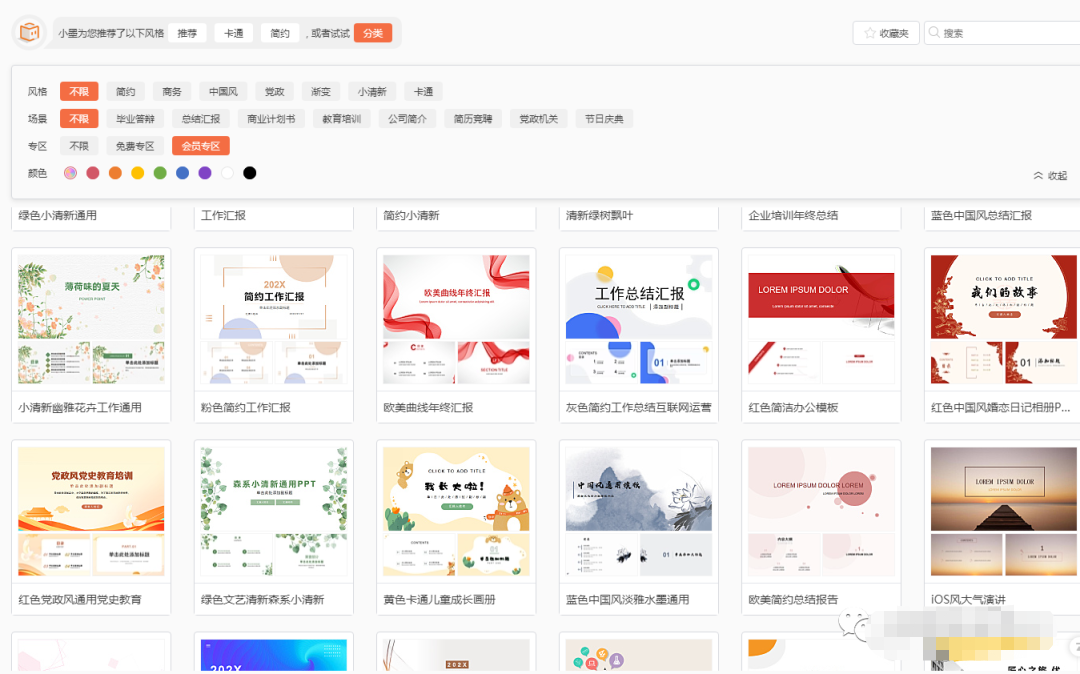1080x674 pixels.
Task: Select the 推荐 recommended style
Action: pyautogui.click(x=187, y=33)
